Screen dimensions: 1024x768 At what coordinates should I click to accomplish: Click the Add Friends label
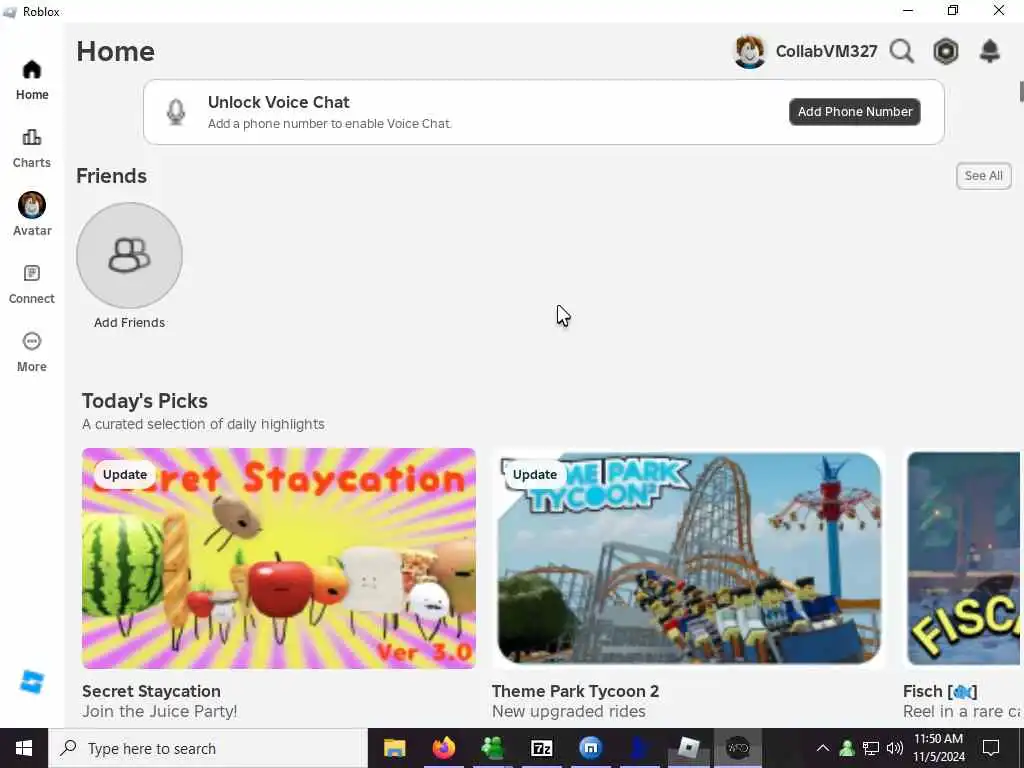[x=129, y=323]
